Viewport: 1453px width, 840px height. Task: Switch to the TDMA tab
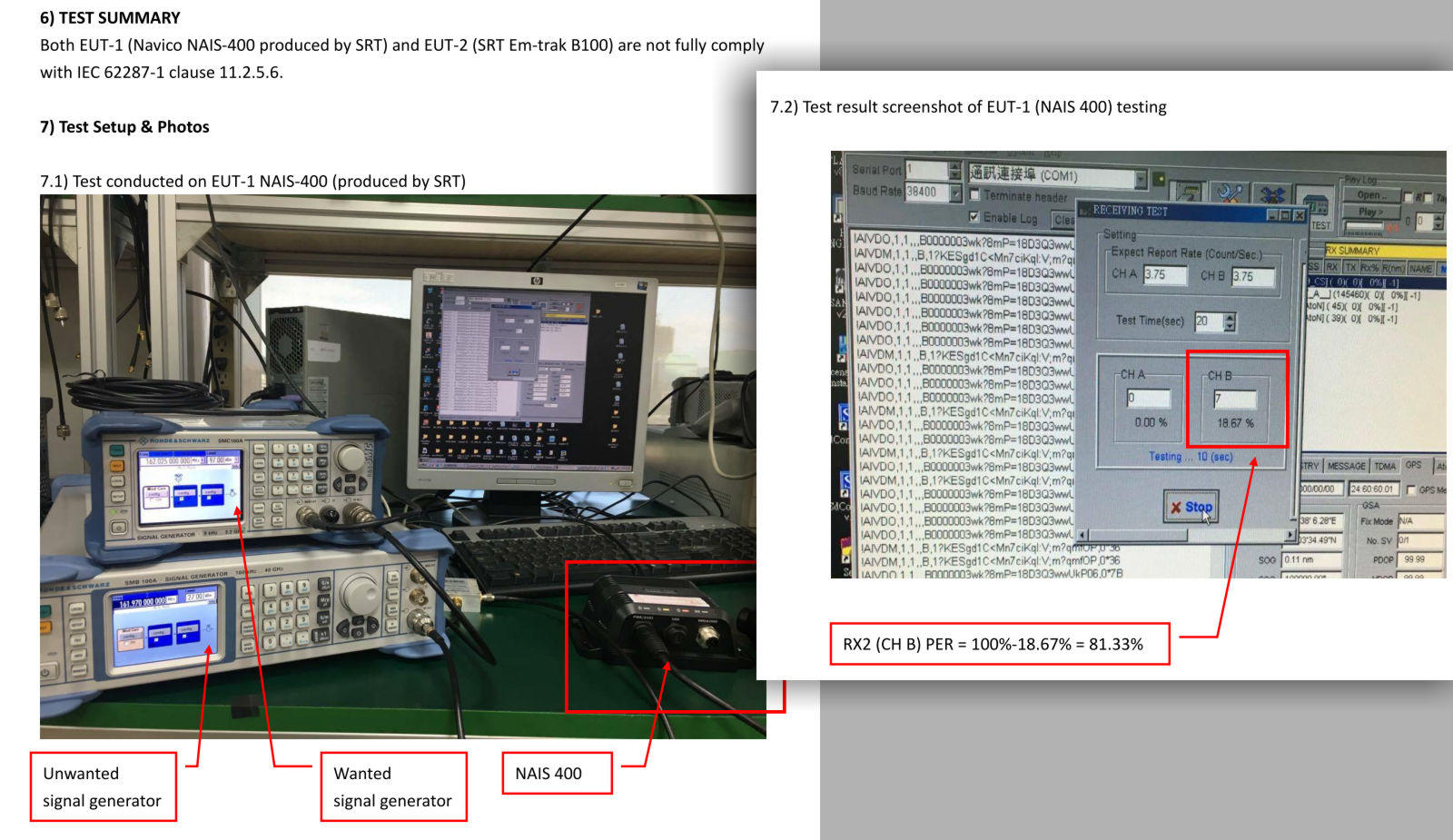coord(1385,466)
